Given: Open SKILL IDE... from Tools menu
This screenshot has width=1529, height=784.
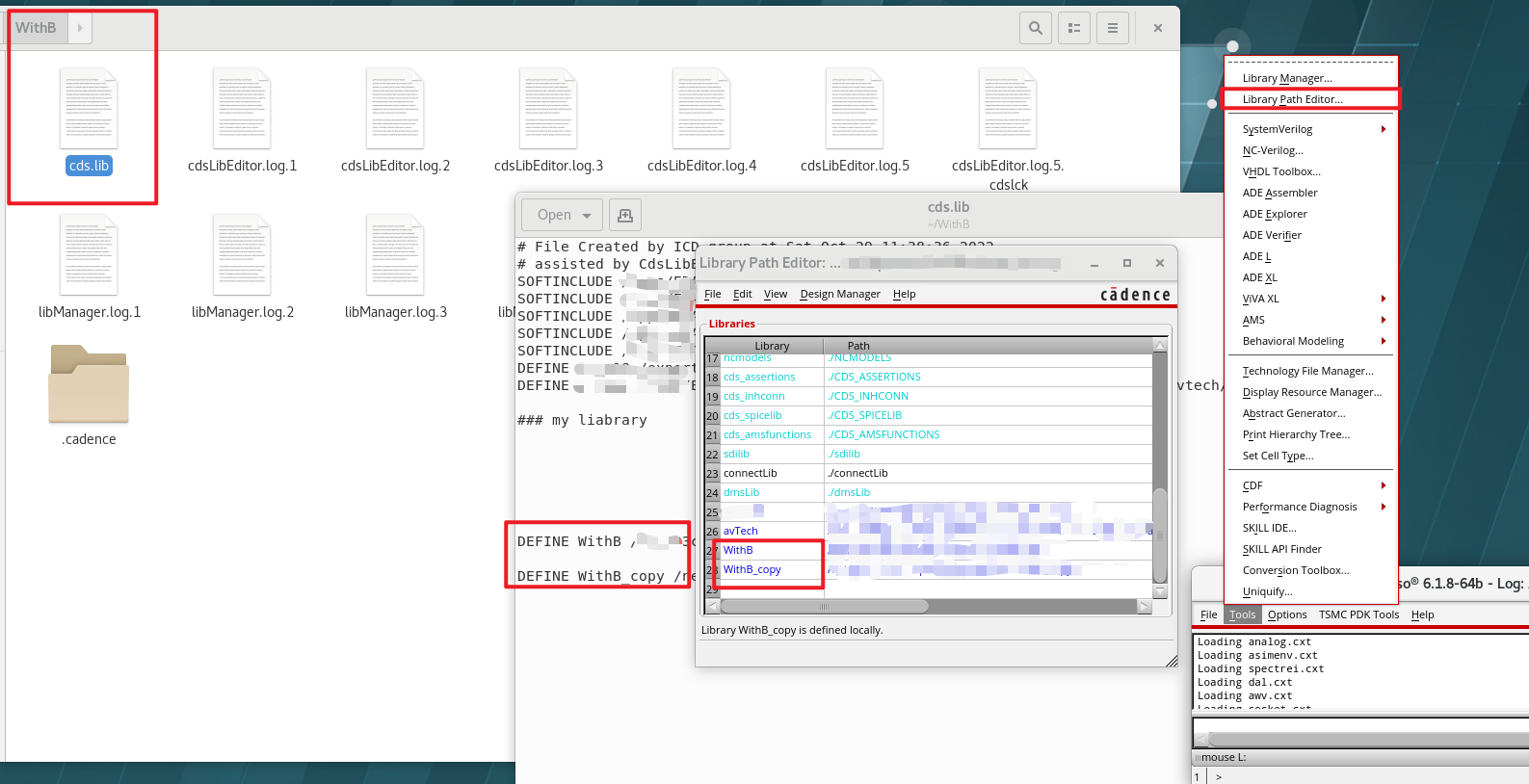Looking at the screenshot, I should point(1310,528).
